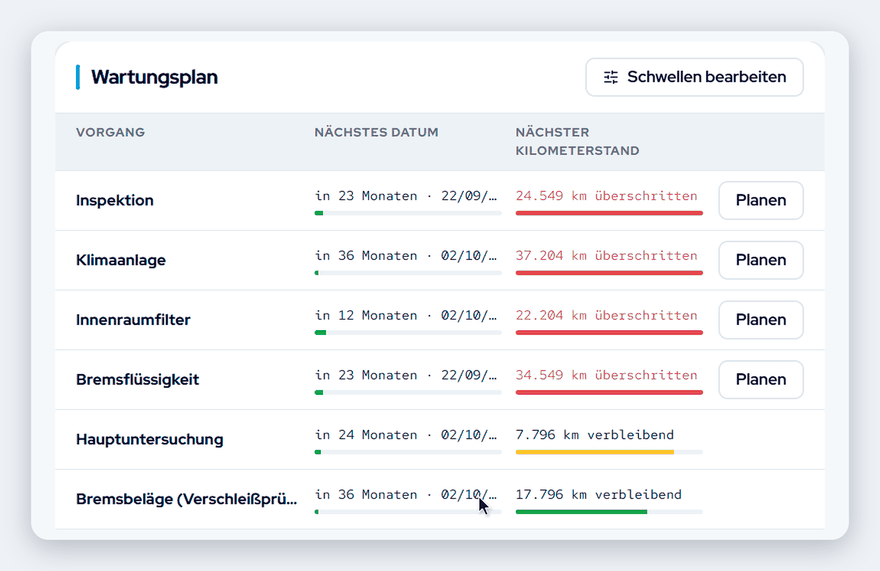Click the yellow mileage bar for Hauptuntersuchung
The height and width of the screenshot is (571, 880).
click(x=595, y=452)
